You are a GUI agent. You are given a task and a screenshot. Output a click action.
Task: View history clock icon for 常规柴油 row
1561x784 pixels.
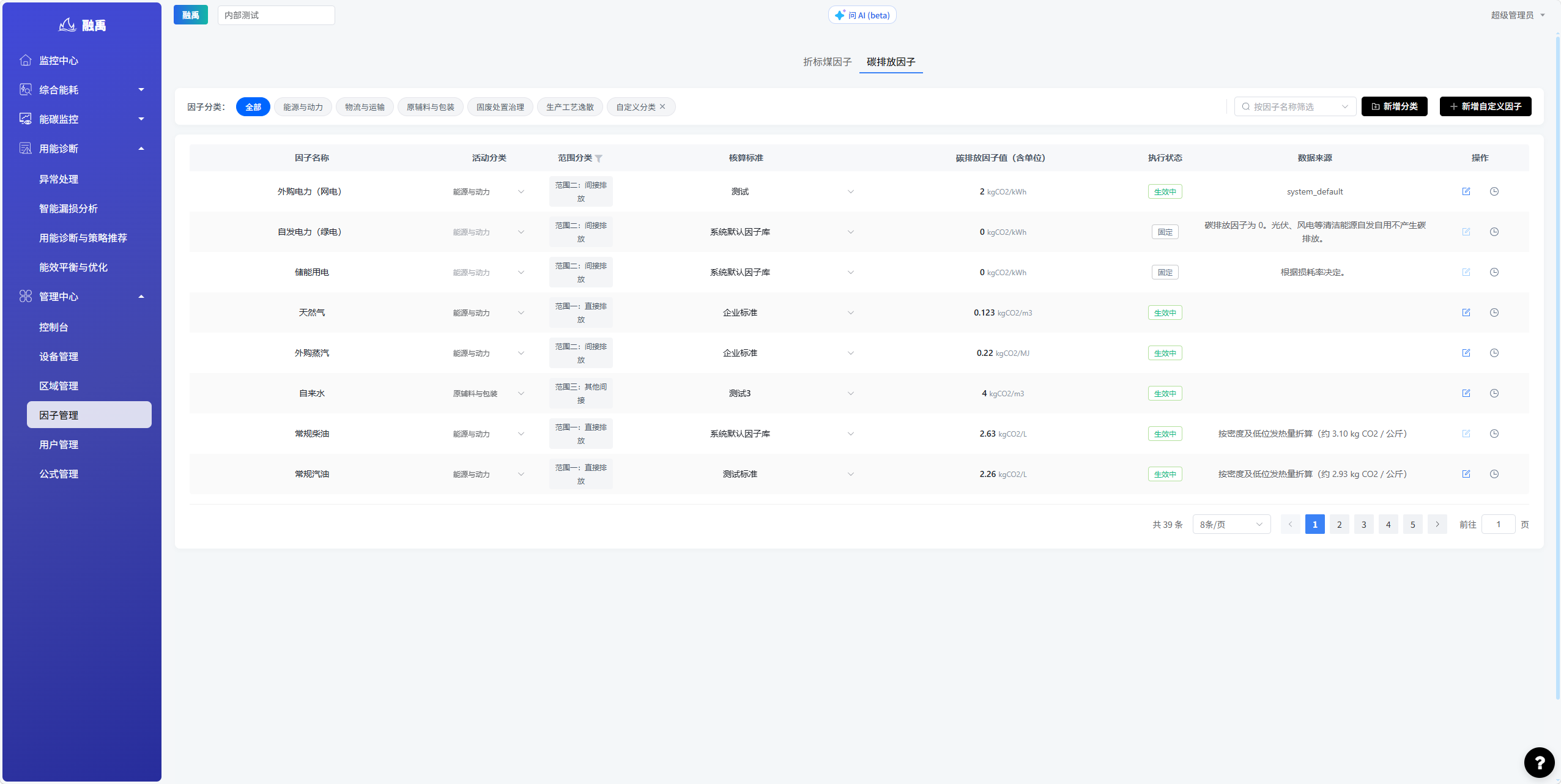[1494, 434]
